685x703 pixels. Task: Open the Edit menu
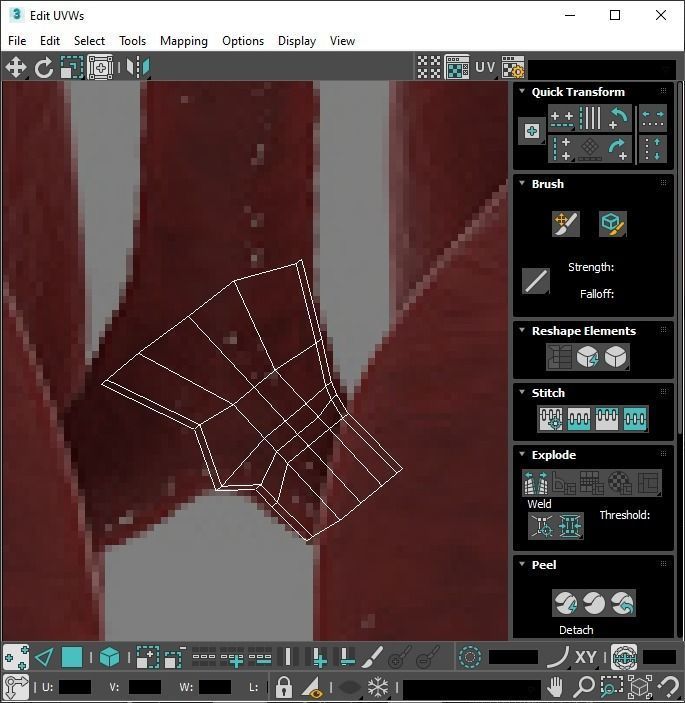(50, 41)
